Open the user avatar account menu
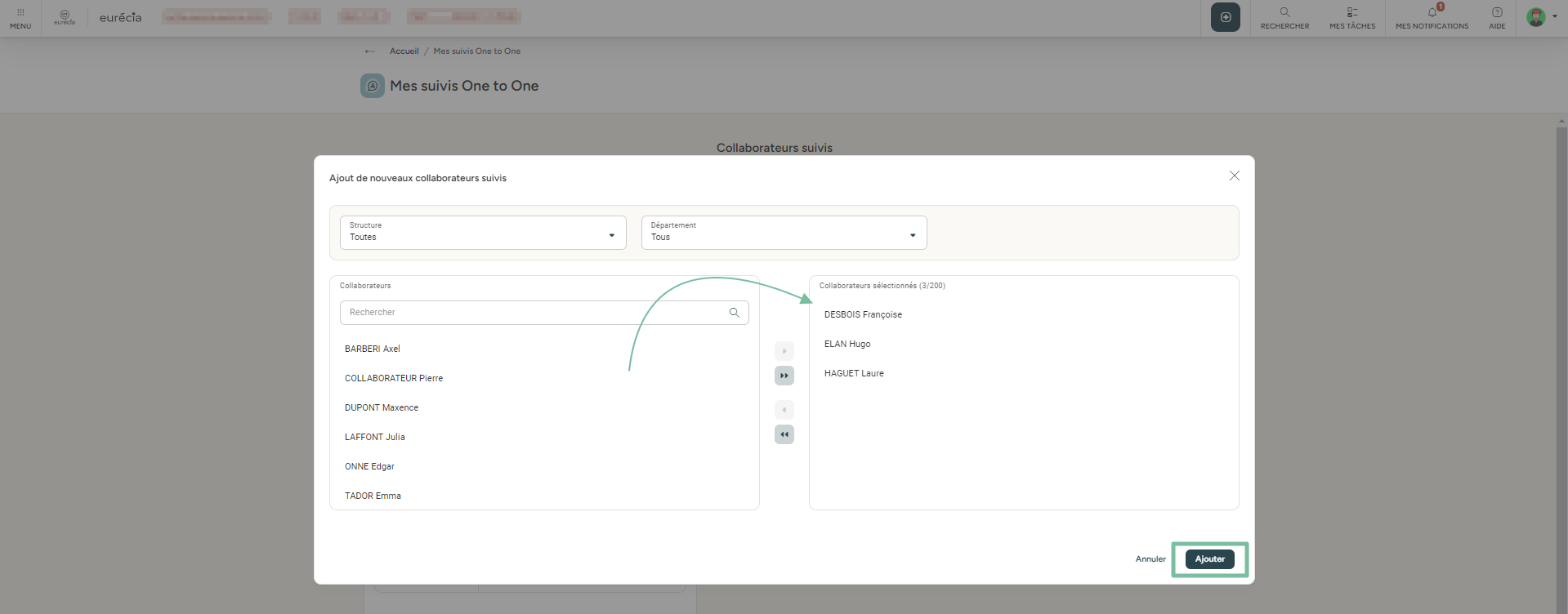The image size is (1568, 614). (1537, 17)
